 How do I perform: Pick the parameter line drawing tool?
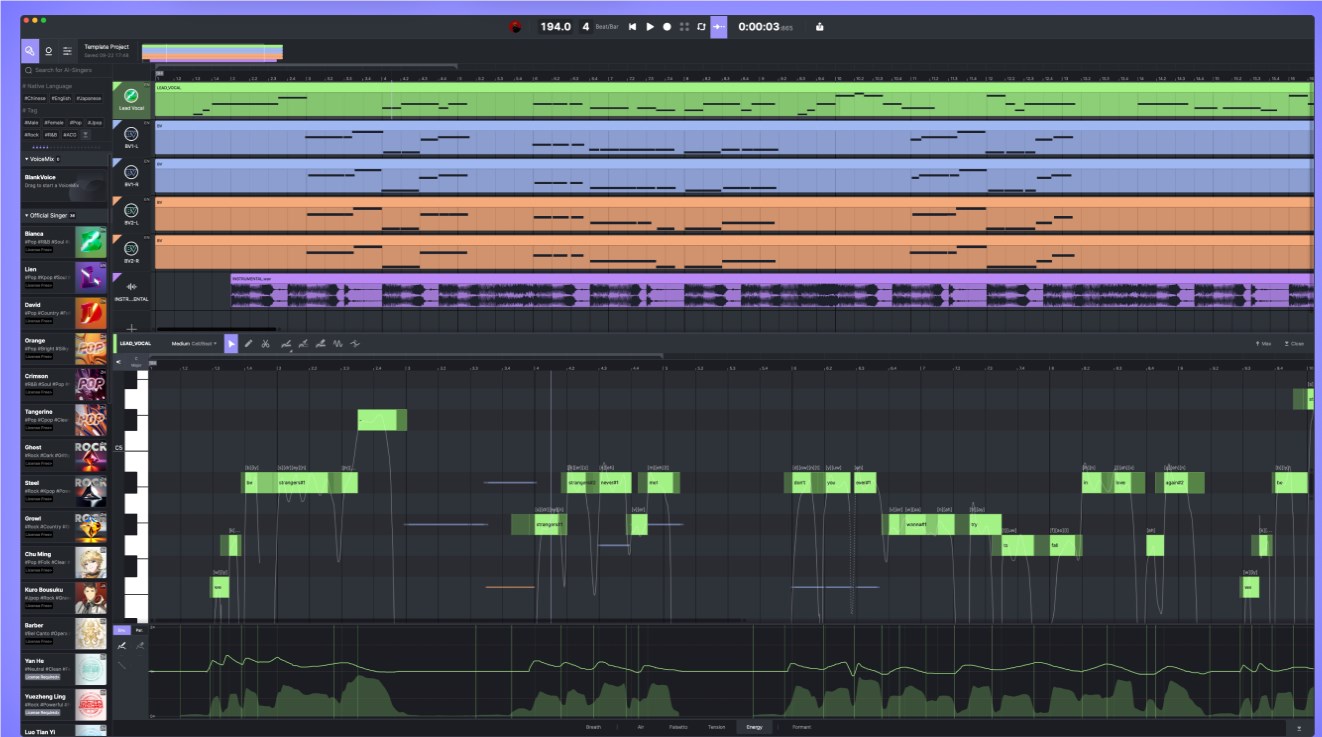tap(122, 664)
